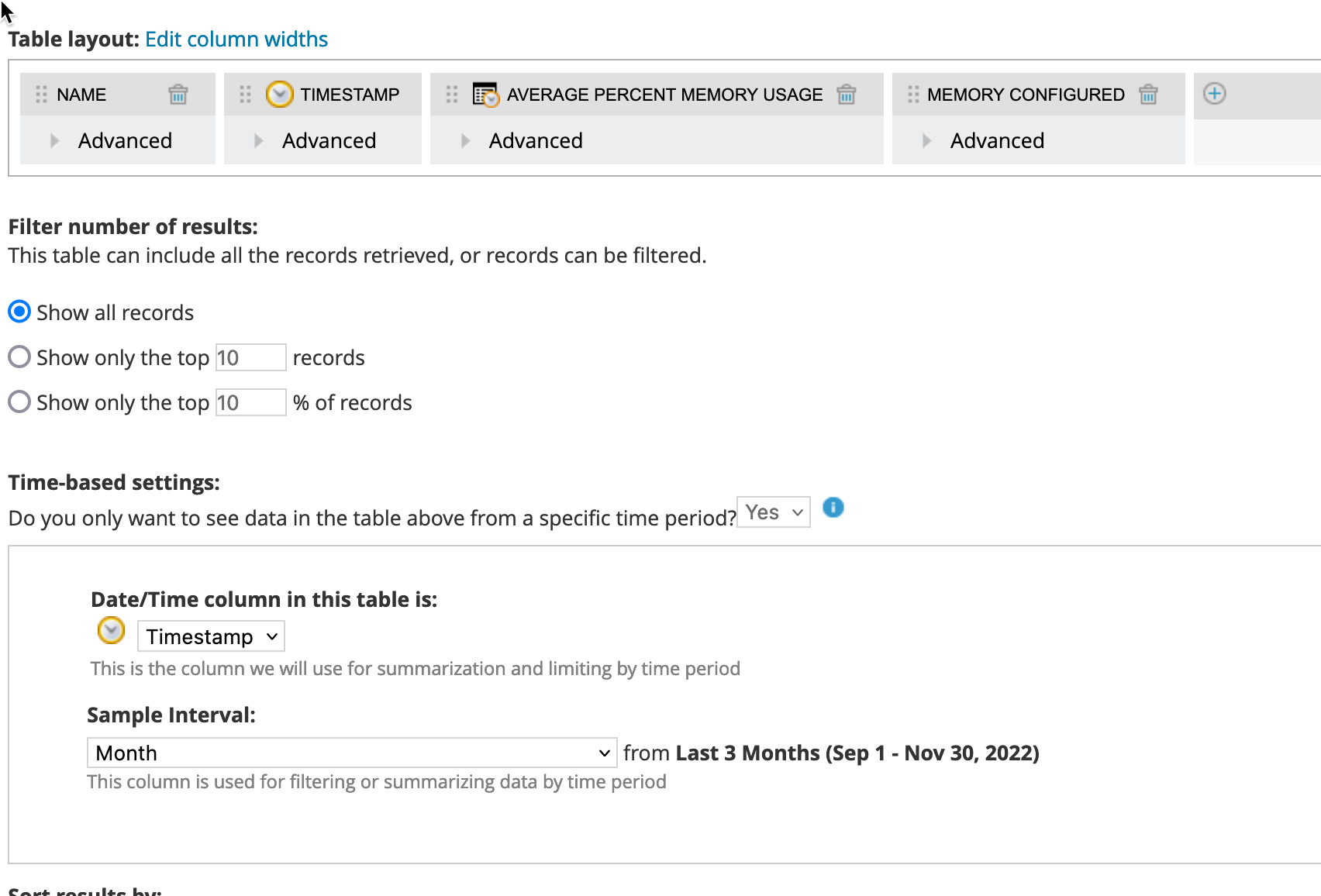This screenshot has width=1321, height=896.
Task: Grab the TIMESTAMP column drag handle
Action: point(246,95)
